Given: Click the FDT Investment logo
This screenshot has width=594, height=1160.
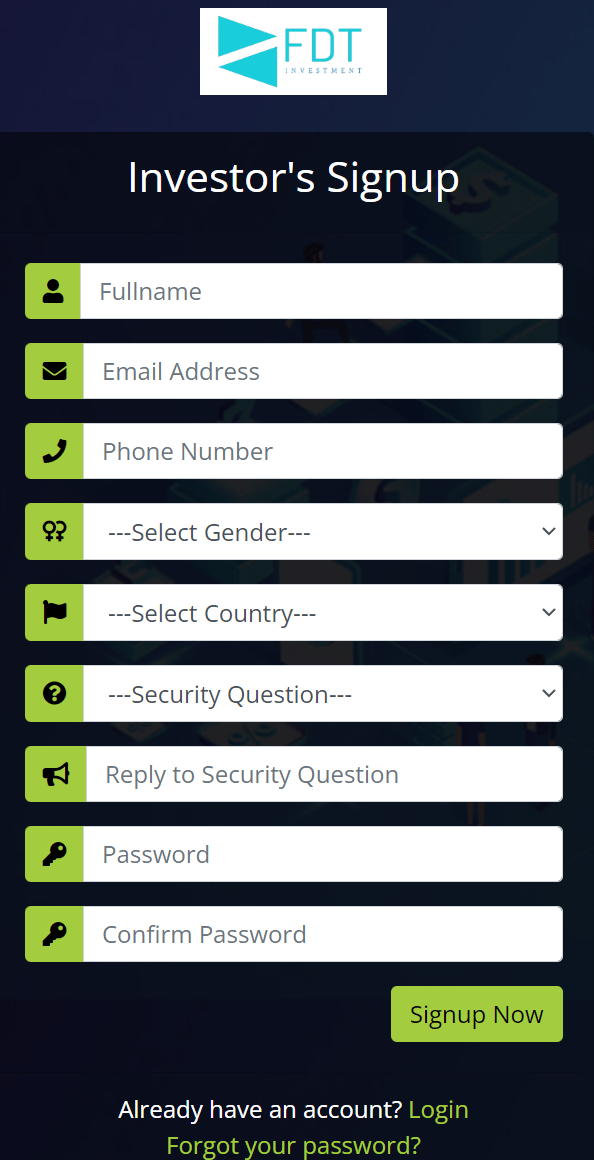Looking at the screenshot, I should click(x=293, y=51).
